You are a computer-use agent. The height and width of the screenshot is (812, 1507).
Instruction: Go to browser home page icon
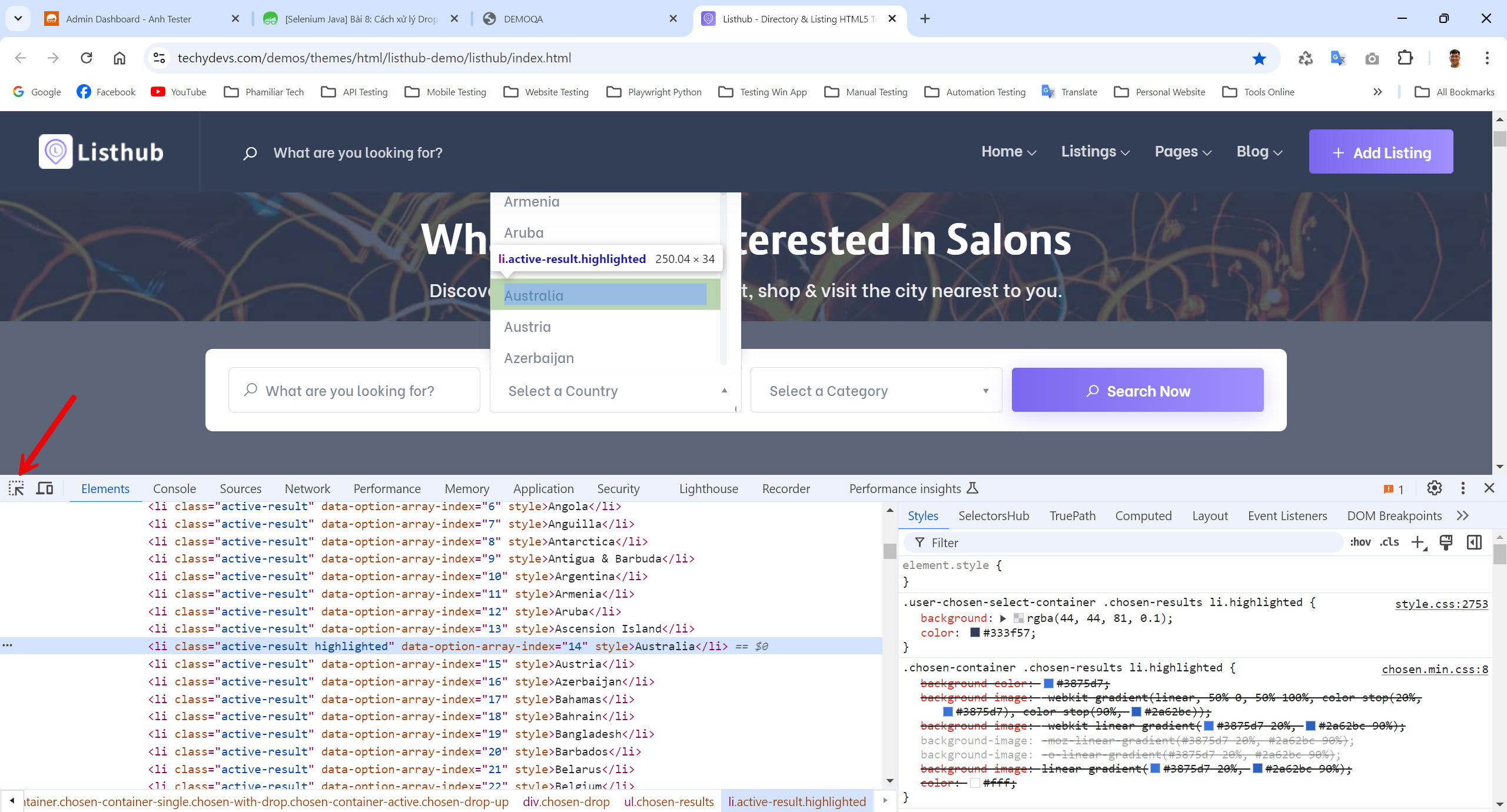[x=120, y=58]
